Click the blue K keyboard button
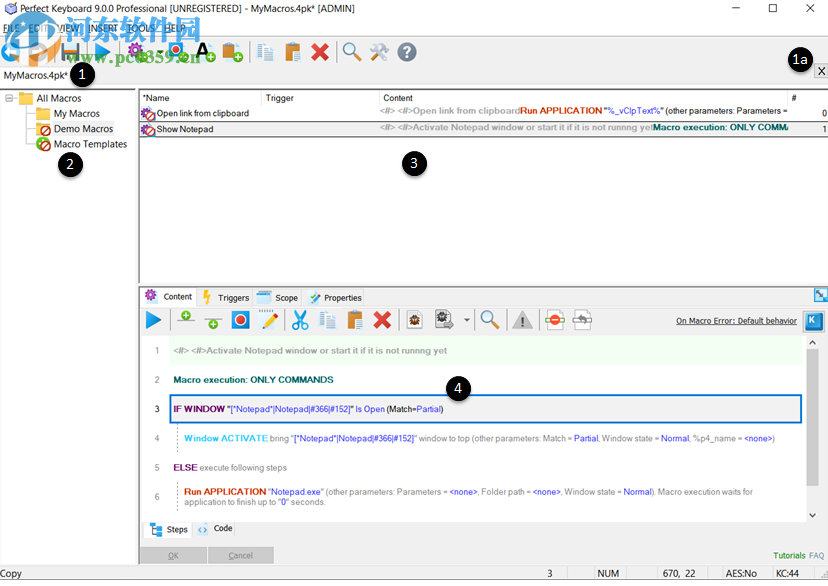 [x=813, y=321]
